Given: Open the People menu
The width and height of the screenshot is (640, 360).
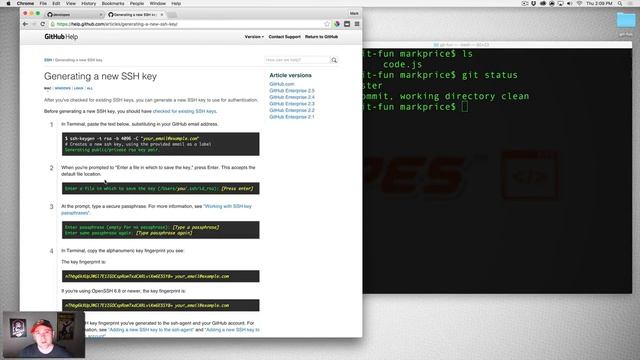Looking at the screenshot, I should pyautogui.click(x=137, y=3).
